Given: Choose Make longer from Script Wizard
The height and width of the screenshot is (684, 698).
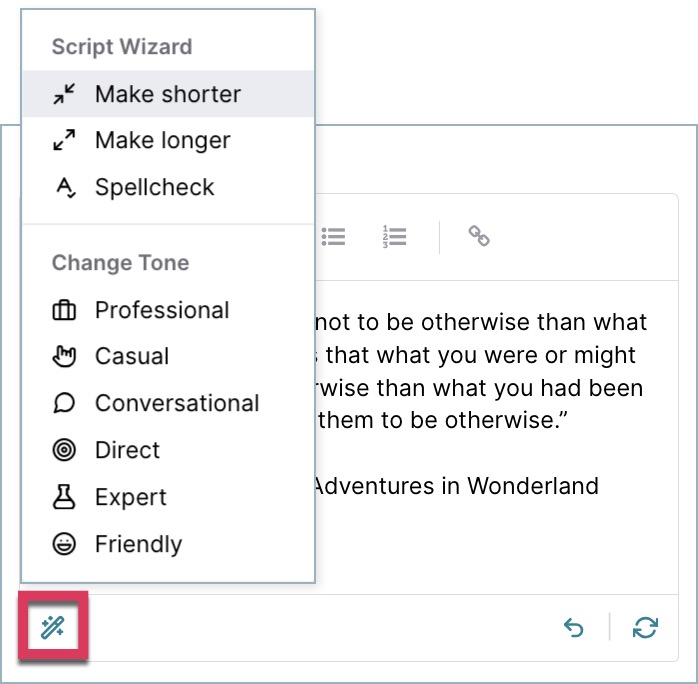Looking at the screenshot, I should 168,140.
